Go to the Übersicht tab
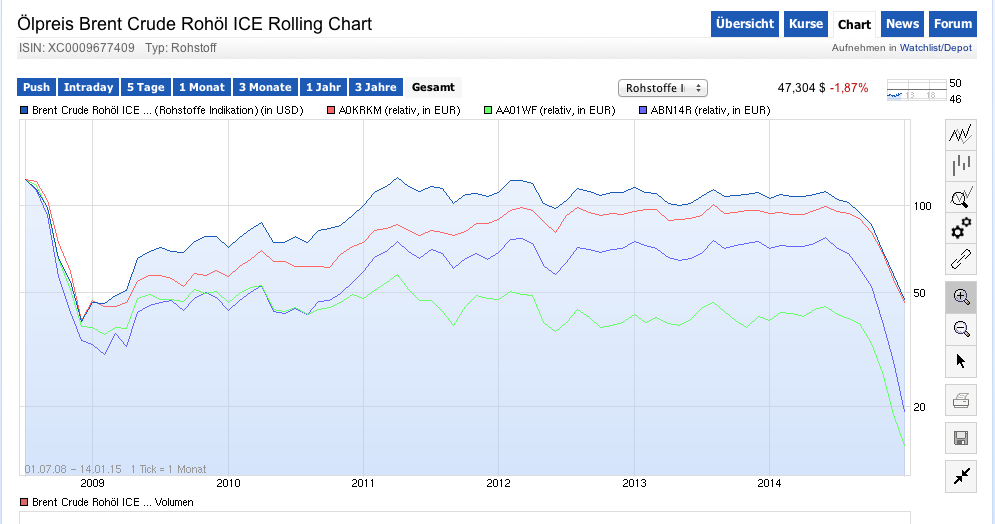 pyautogui.click(x=745, y=24)
